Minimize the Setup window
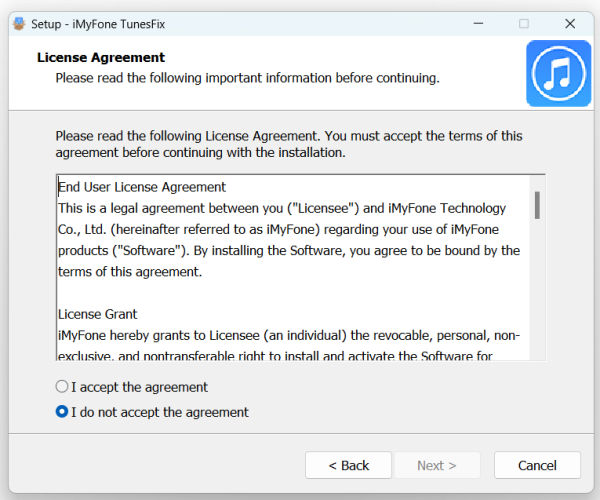600x500 pixels. click(478, 24)
